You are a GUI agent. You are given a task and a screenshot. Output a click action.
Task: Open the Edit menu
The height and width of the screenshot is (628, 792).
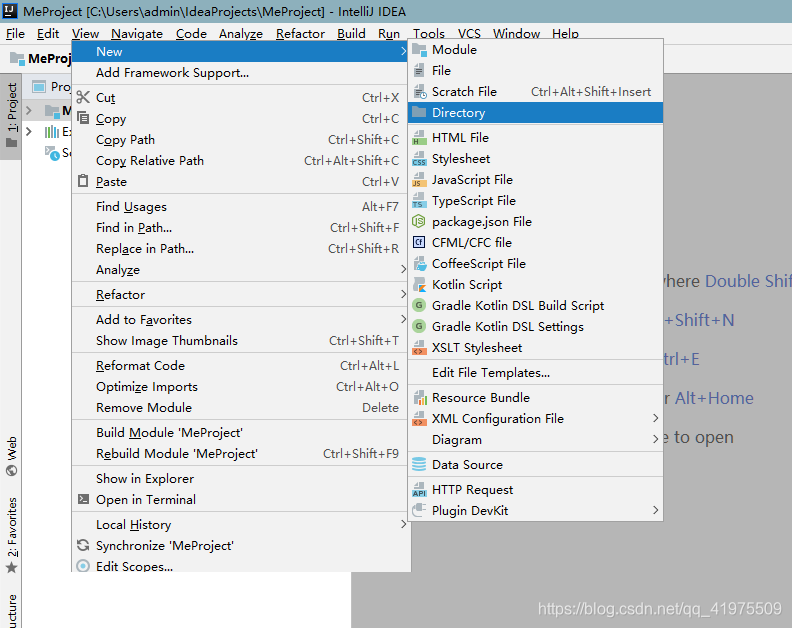pos(48,34)
